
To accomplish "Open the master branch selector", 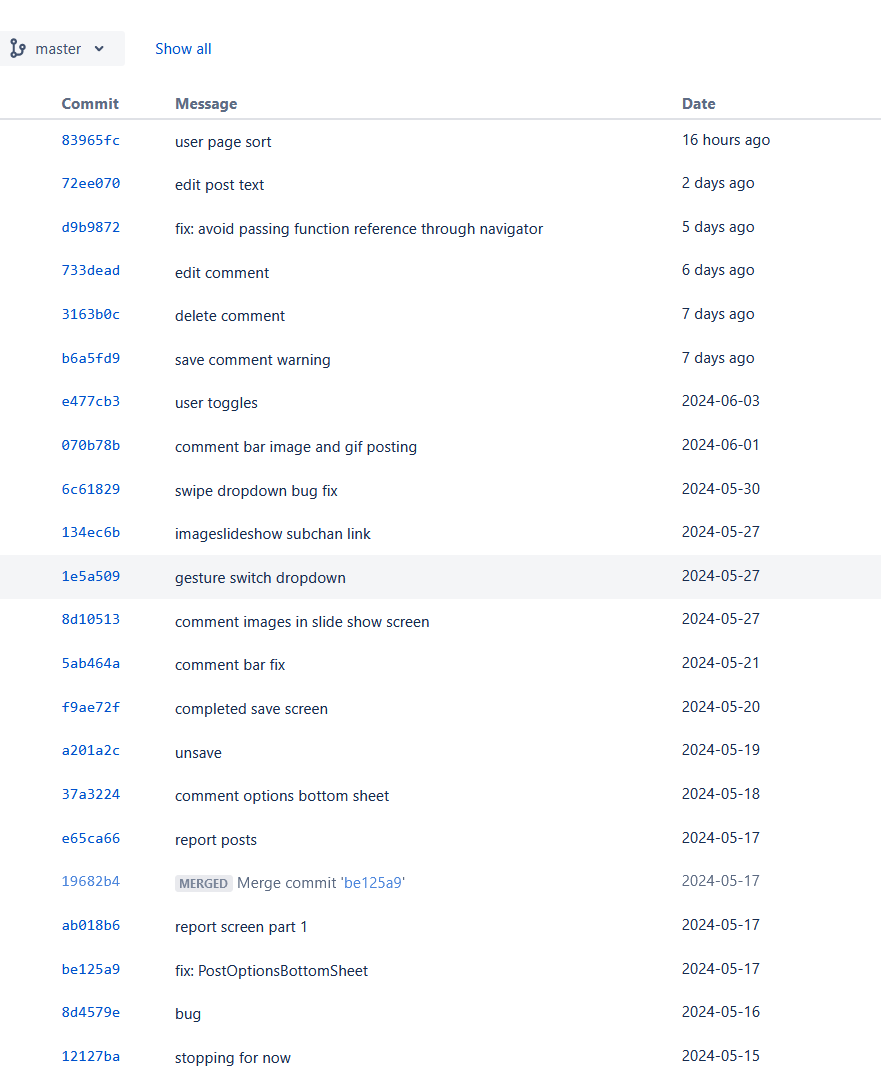I will point(60,48).
